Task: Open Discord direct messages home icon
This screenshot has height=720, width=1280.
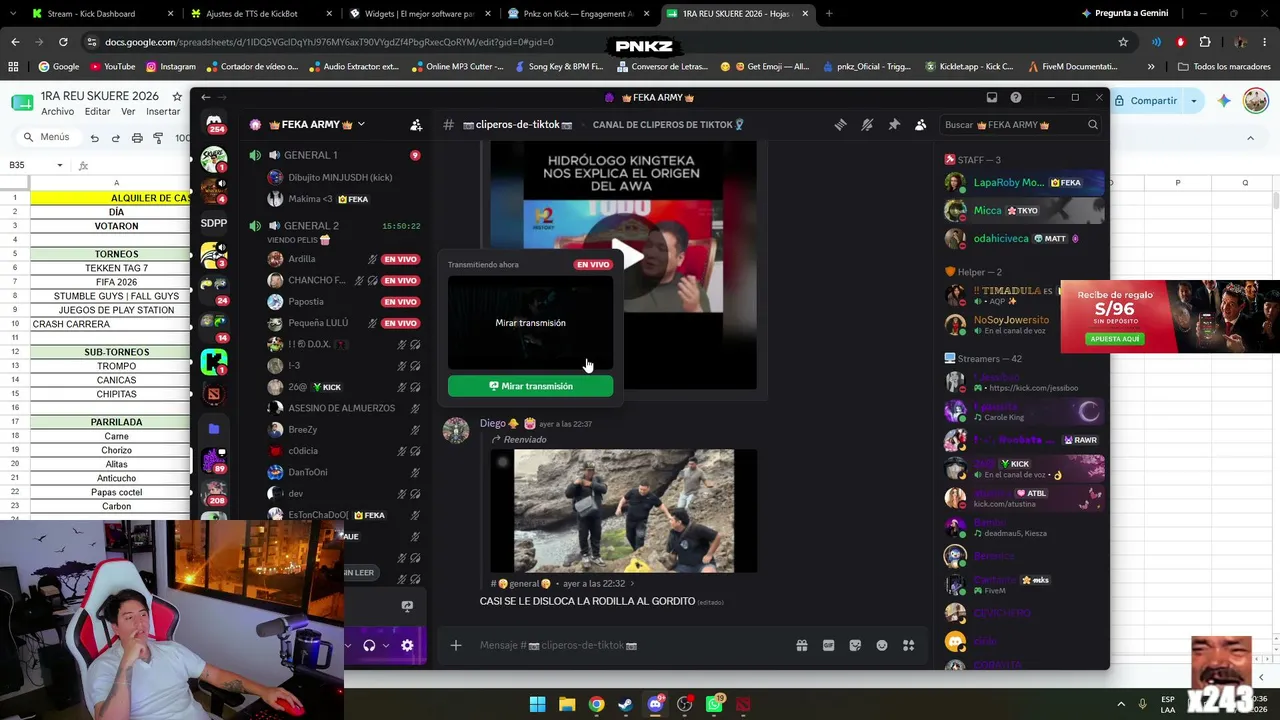Action: coord(214,124)
